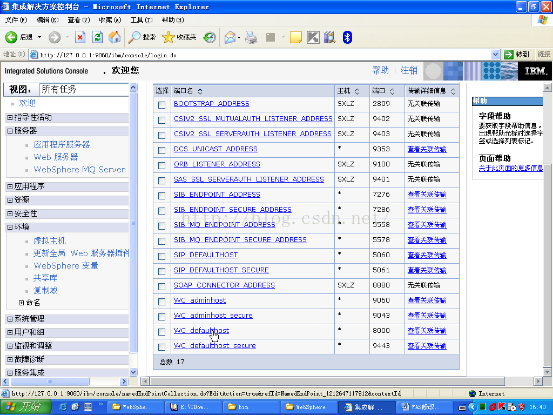
Task: Click the Windows Start button
Action: click(25, 407)
